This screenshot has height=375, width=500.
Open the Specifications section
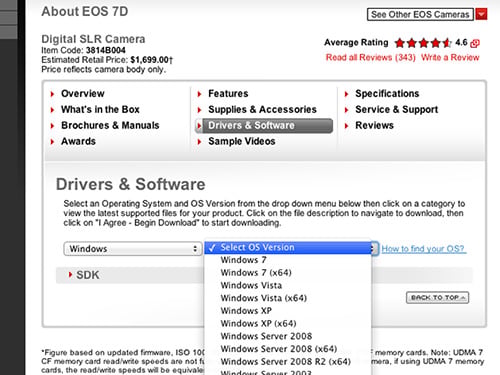[x=387, y=94]
